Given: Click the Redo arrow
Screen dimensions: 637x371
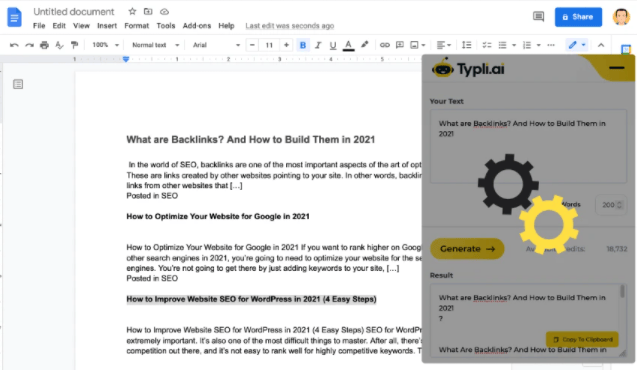Looking at the screenshot, I should pyautogui.click(x=29, y=45).
